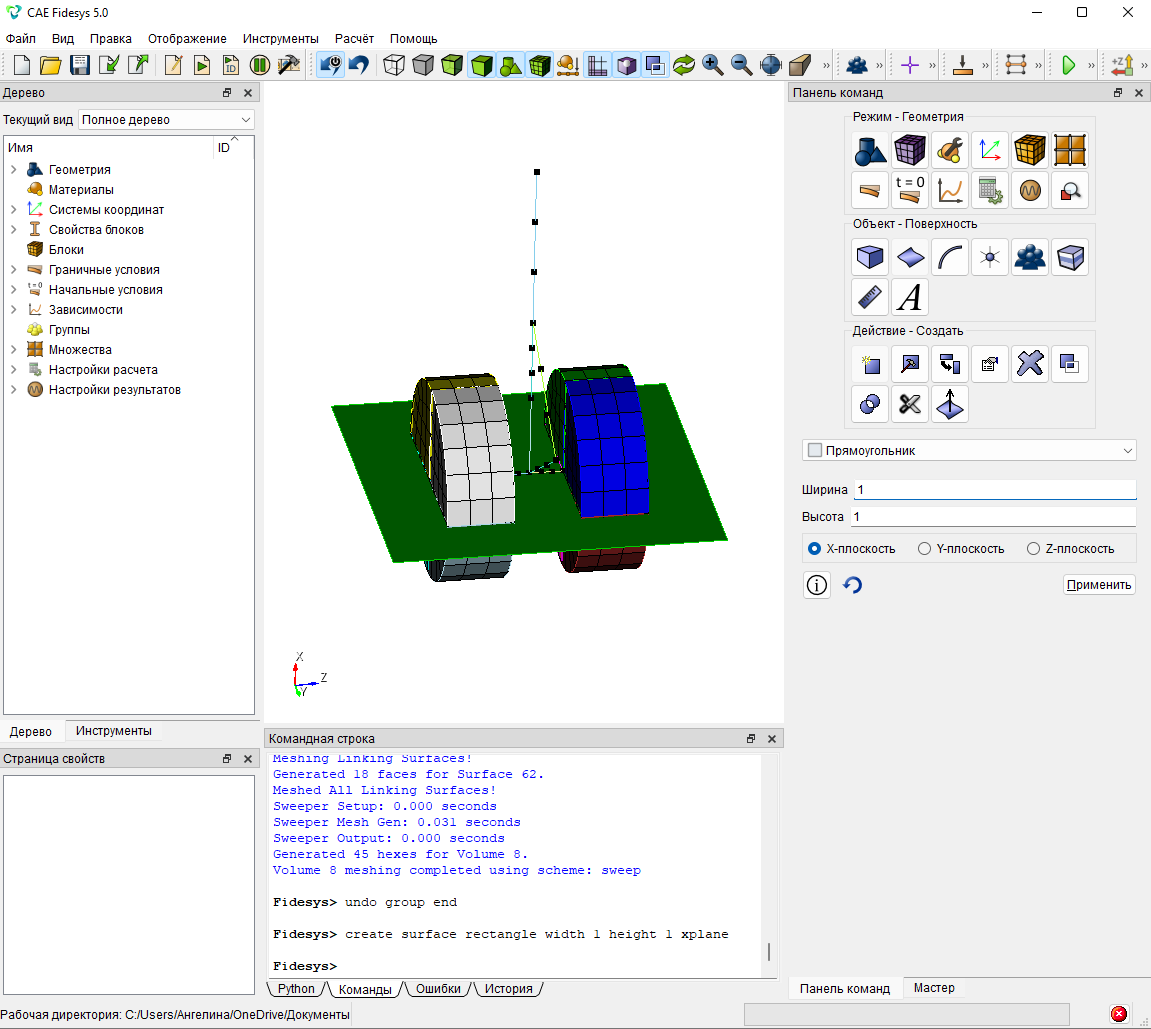
Task: Choose ruler measurement object icon
Action: [870, 297]
